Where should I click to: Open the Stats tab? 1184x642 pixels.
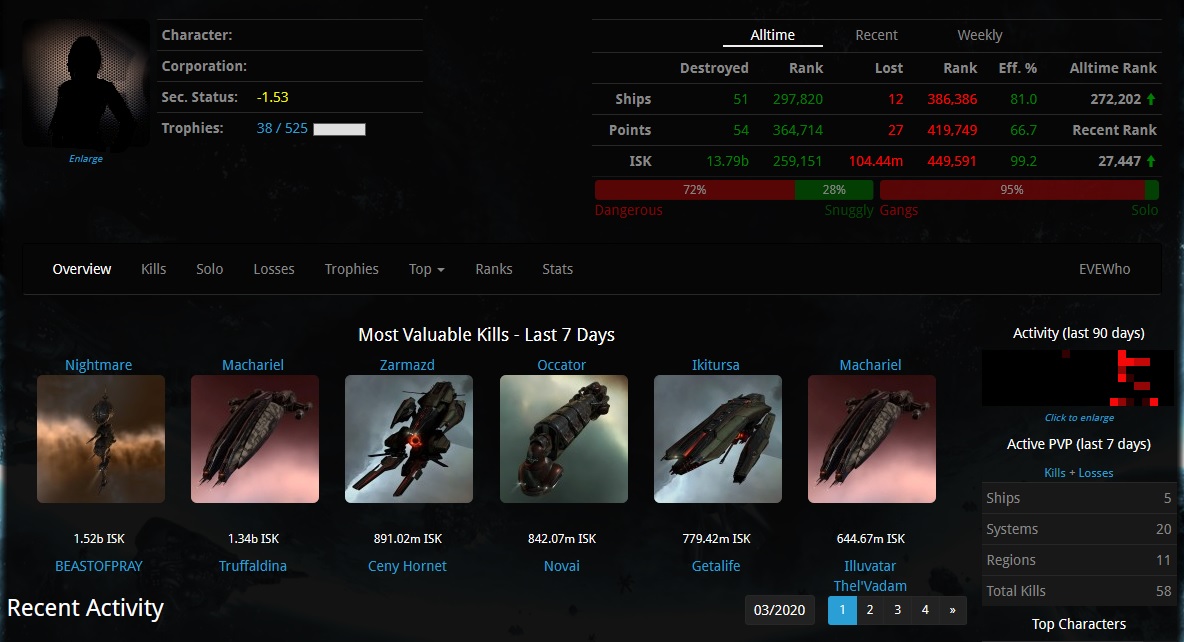point(557,269)
